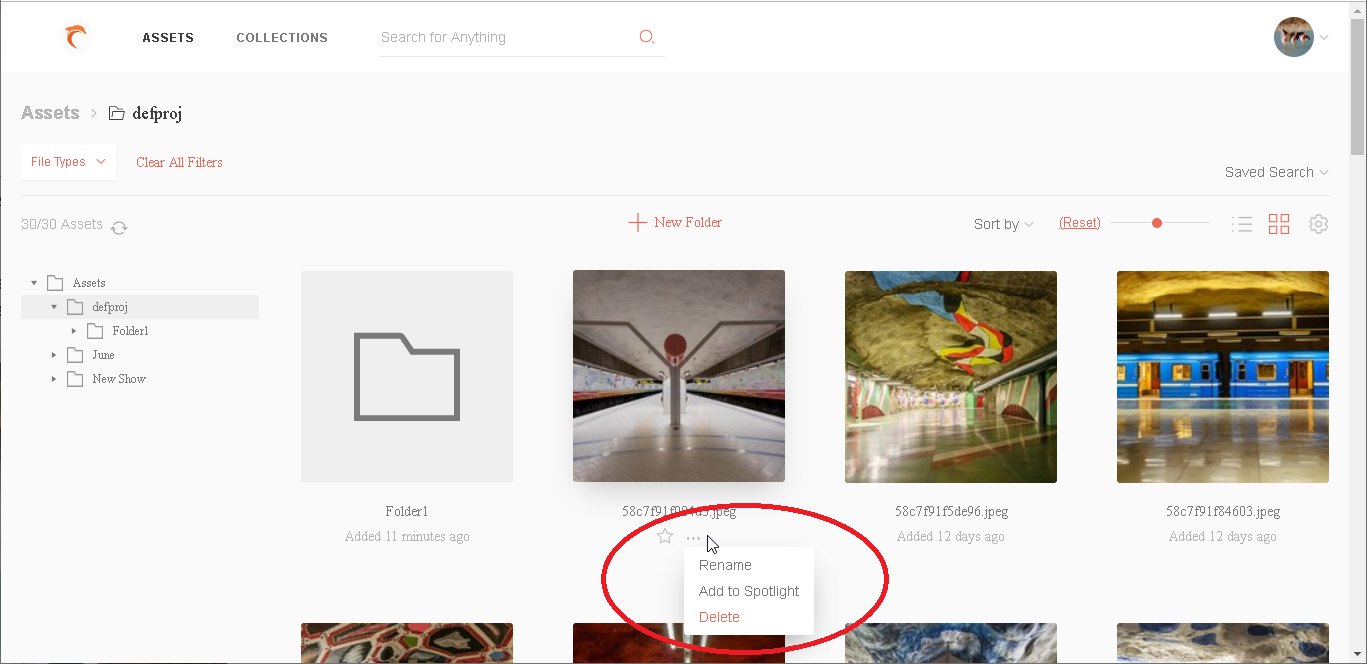Expand the June folder in the tree
The height and width of the screenshot is (664, 1367).
pos(54,355)
